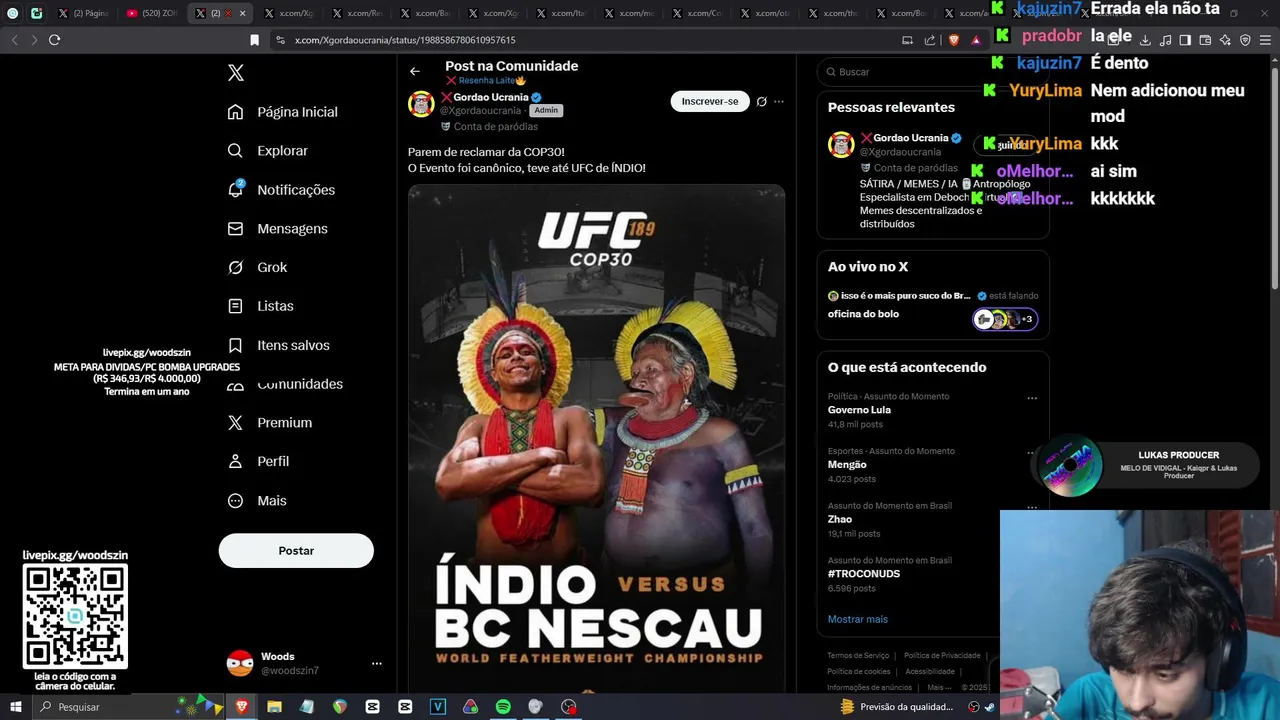Open File Explorer in taskbar
Screen dimensions: 1280x720
coord(274,707)
